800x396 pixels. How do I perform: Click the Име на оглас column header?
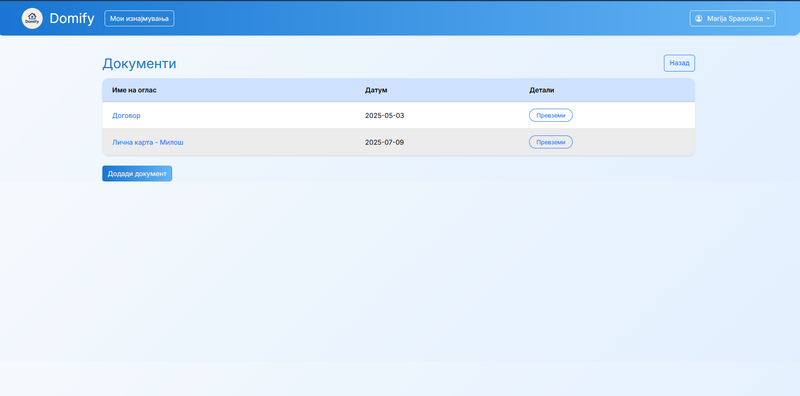[134, 90]
